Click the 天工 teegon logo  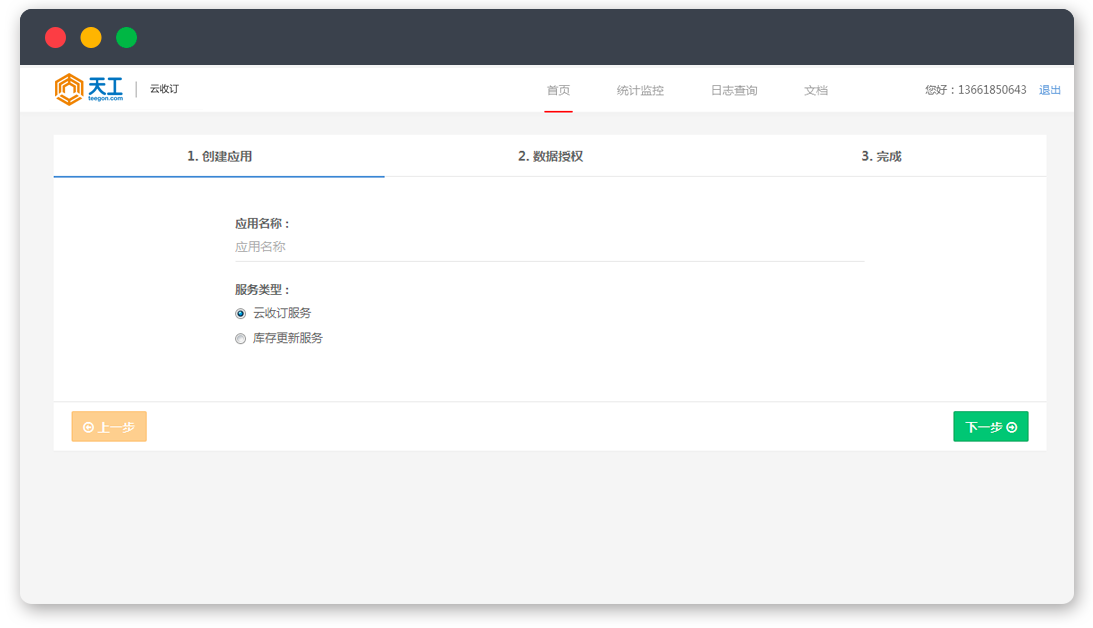89,89
